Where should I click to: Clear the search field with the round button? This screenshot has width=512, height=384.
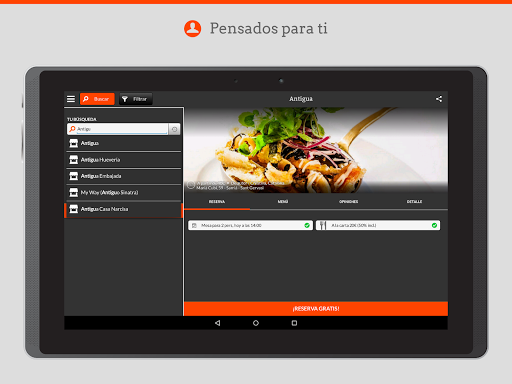pos(174,129)
